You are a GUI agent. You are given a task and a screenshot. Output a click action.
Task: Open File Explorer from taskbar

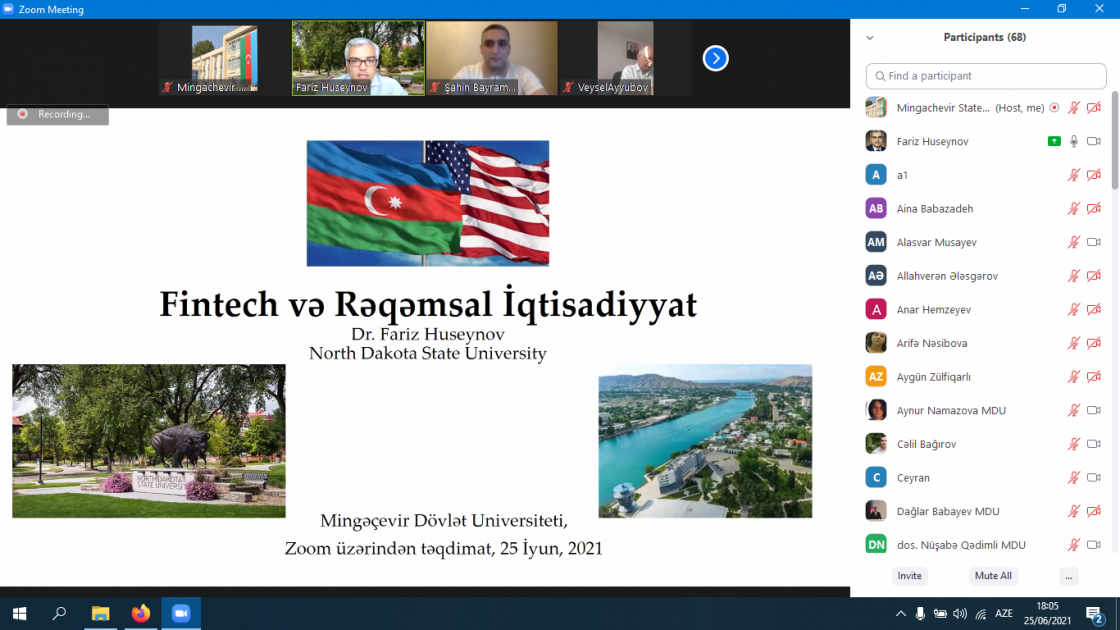[101, 614]
